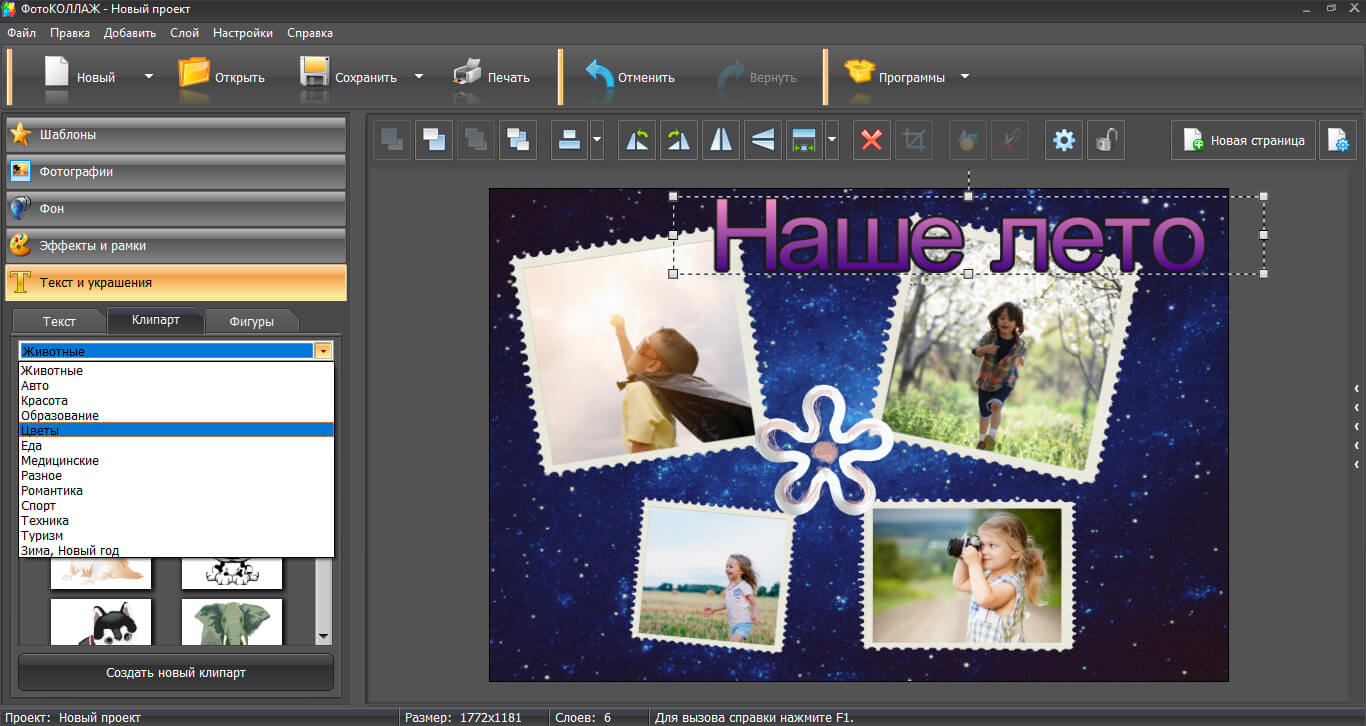Switch to the Клипарт tab

pyautogui.click(x=156, y=319)
